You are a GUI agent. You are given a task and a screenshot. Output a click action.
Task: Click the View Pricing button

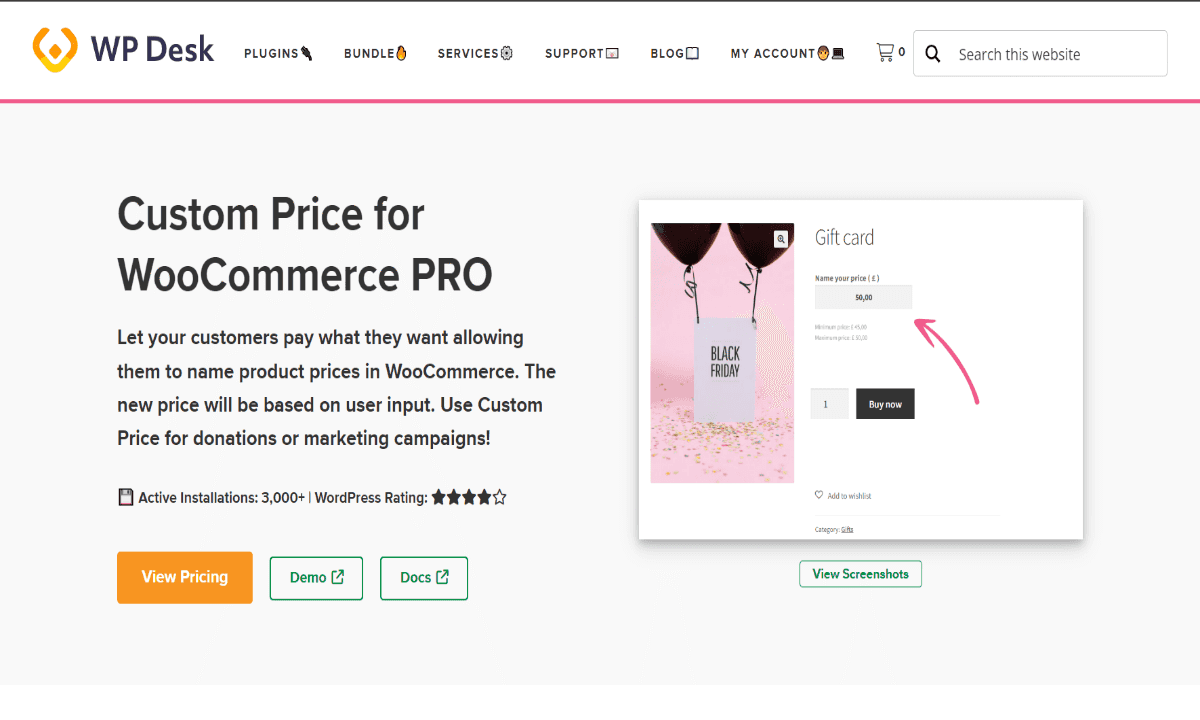(x=185, y=577)
